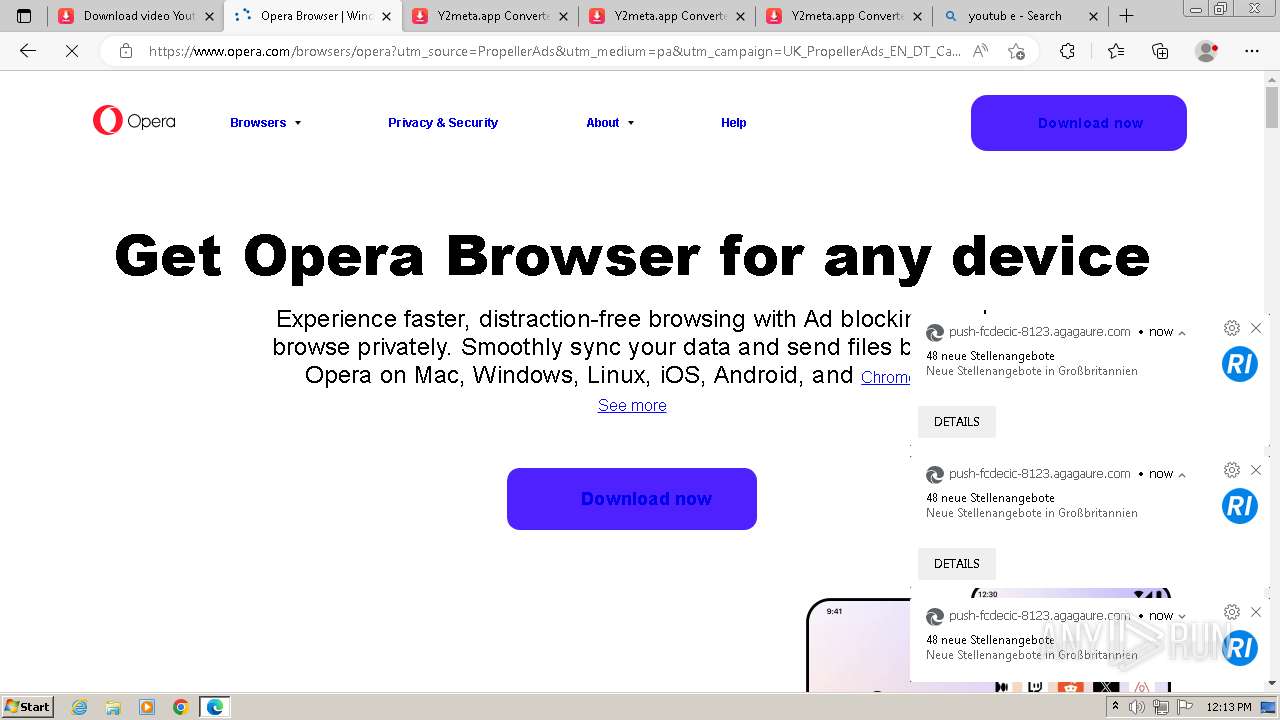Dismiss the topmost push notification
Screen dimensions: 1280x720
pyautogui.click(x=1256, y=328)
